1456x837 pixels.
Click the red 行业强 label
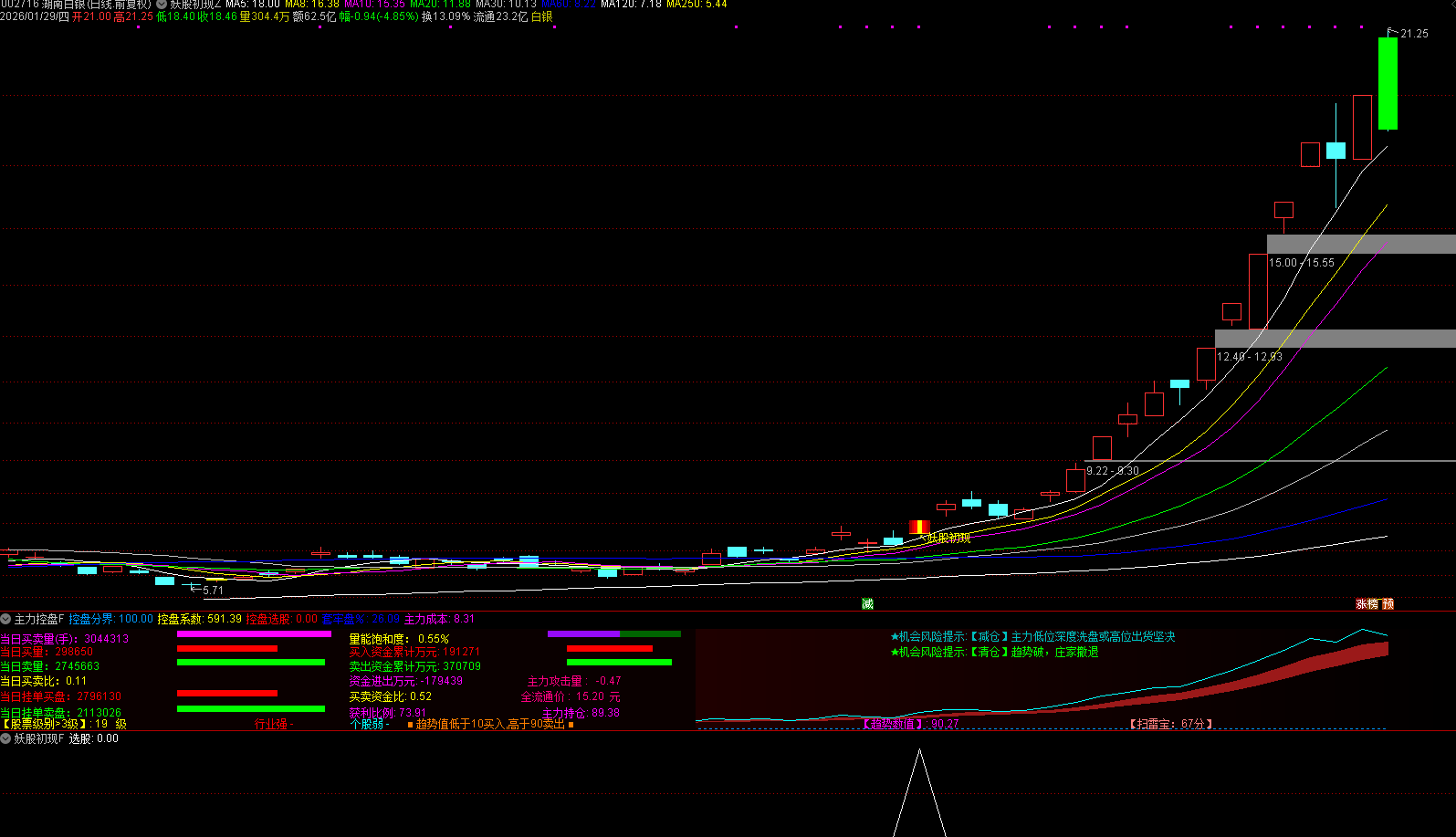coord(273,724)
